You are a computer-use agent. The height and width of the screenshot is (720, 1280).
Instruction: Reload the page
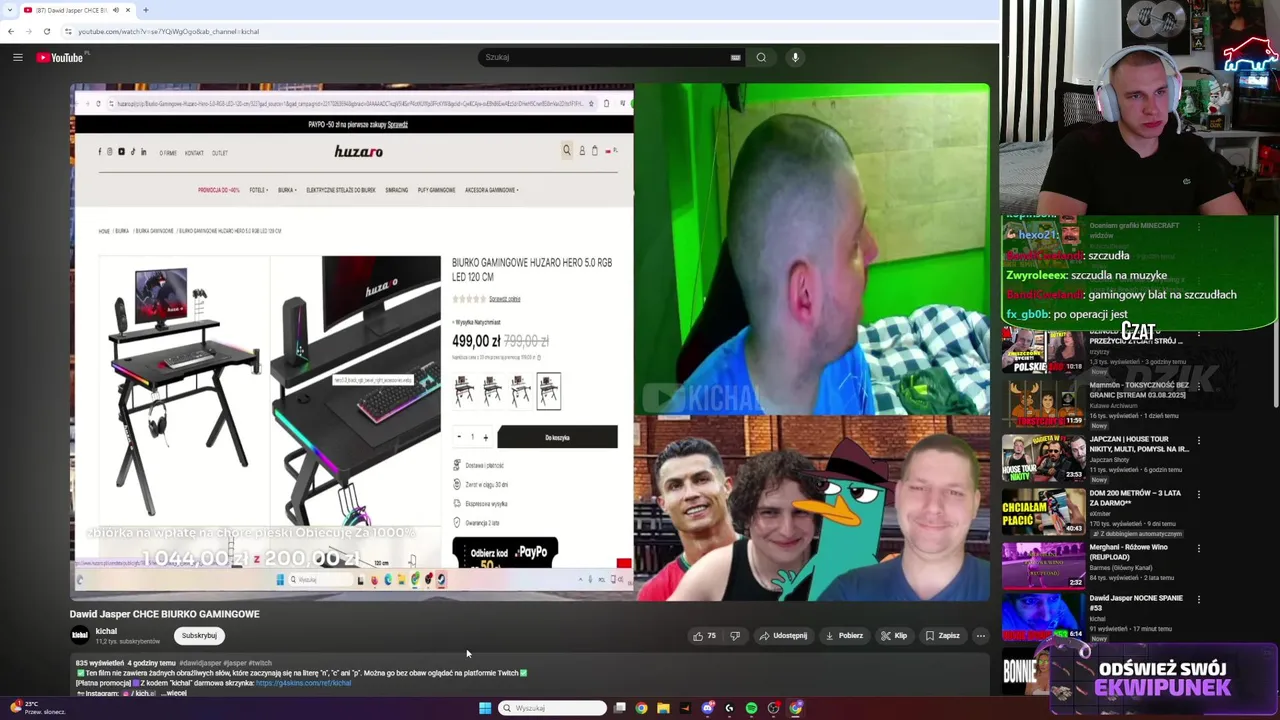[46, 31]
